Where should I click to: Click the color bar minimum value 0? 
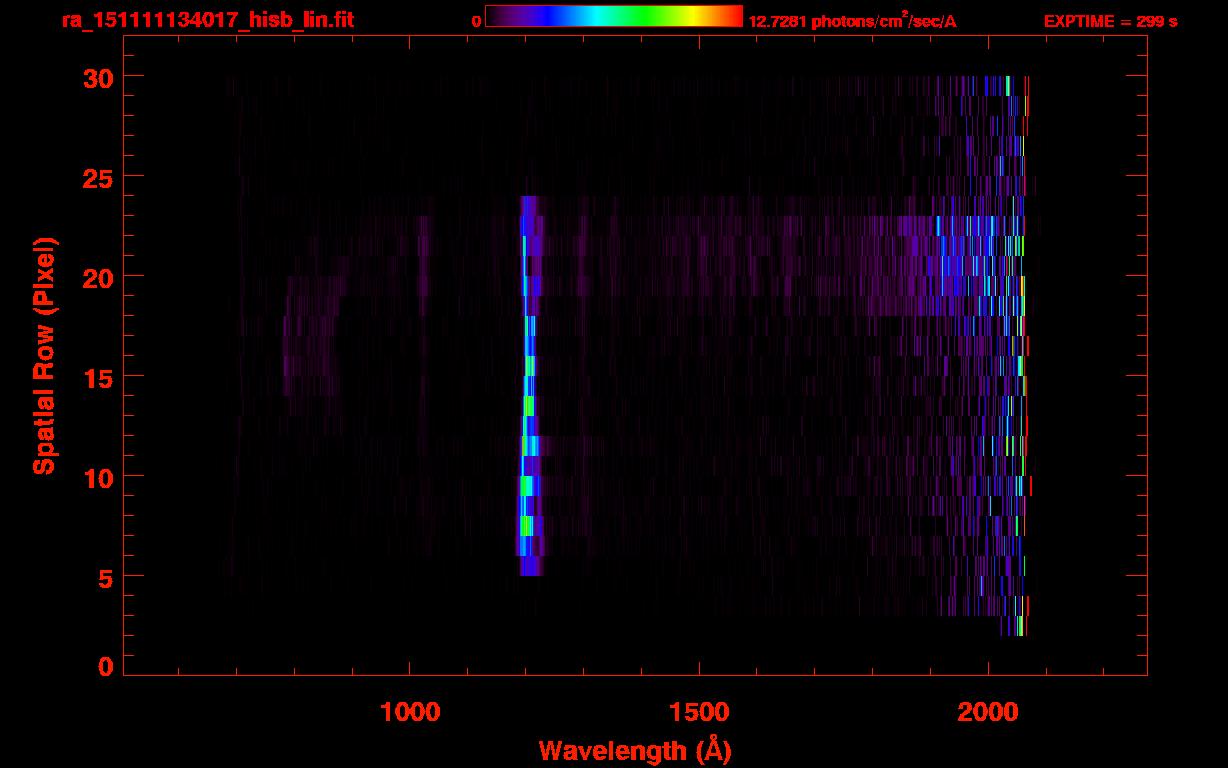pyautogui.click(x=477, y=22)
